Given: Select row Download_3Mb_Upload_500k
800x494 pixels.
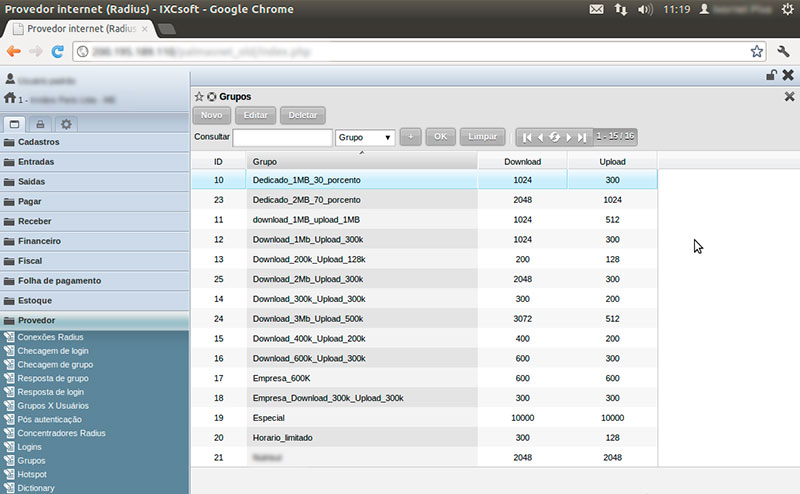Looking at the screenshot, I should pos(424,319).
